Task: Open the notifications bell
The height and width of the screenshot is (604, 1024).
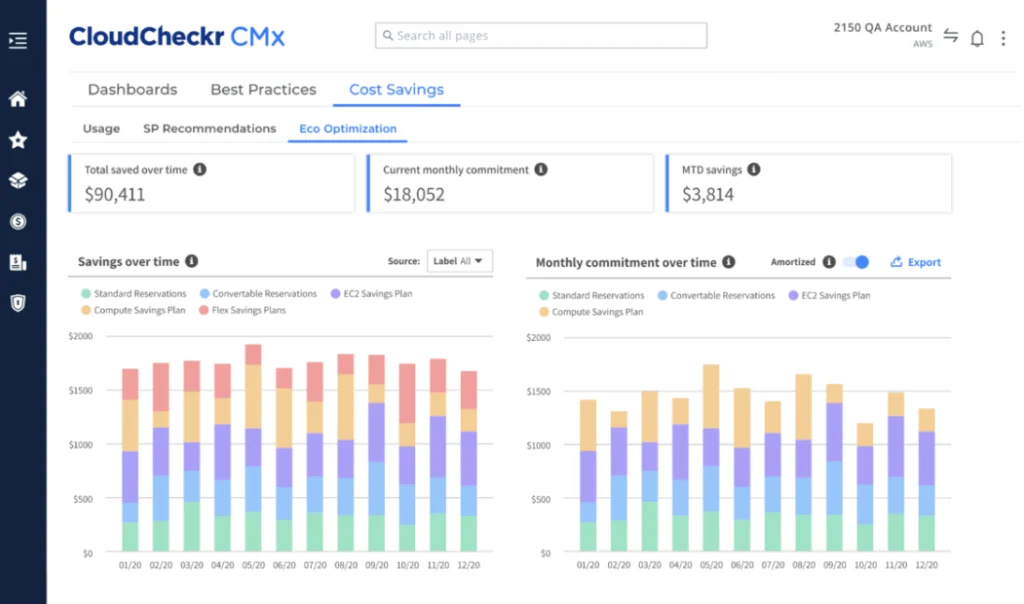Action: (977, 38)
